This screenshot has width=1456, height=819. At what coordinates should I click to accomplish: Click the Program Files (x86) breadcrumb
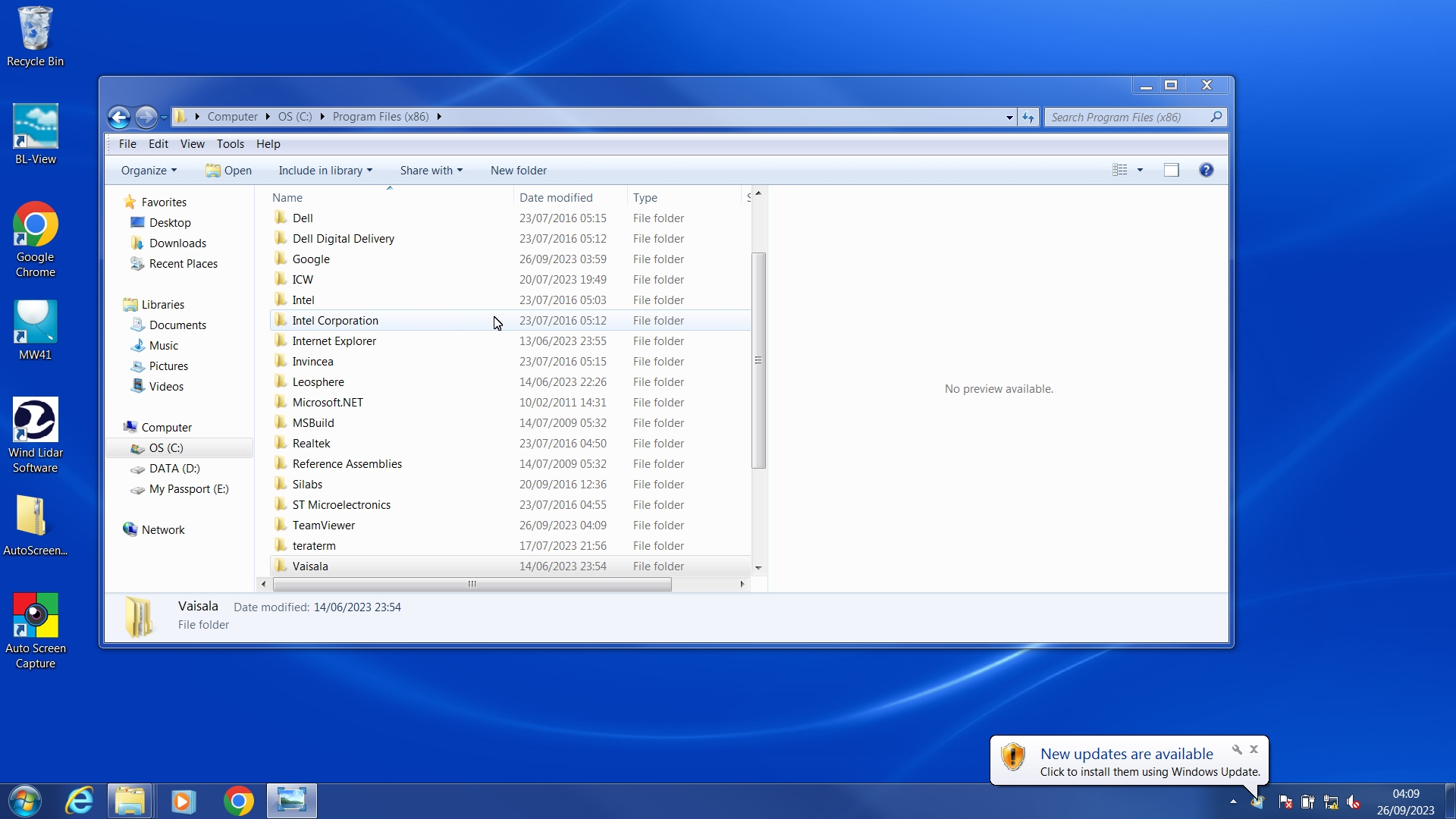(381, 117)
